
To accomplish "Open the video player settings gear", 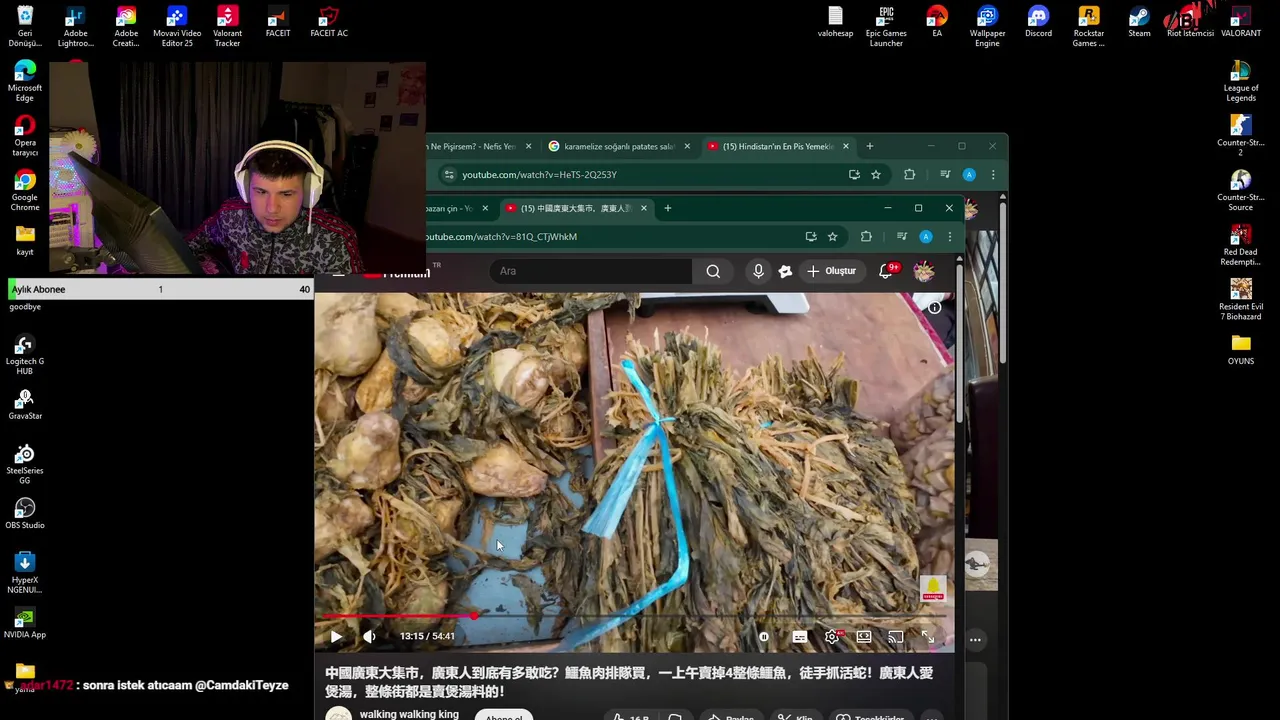I will click(832, 637).
